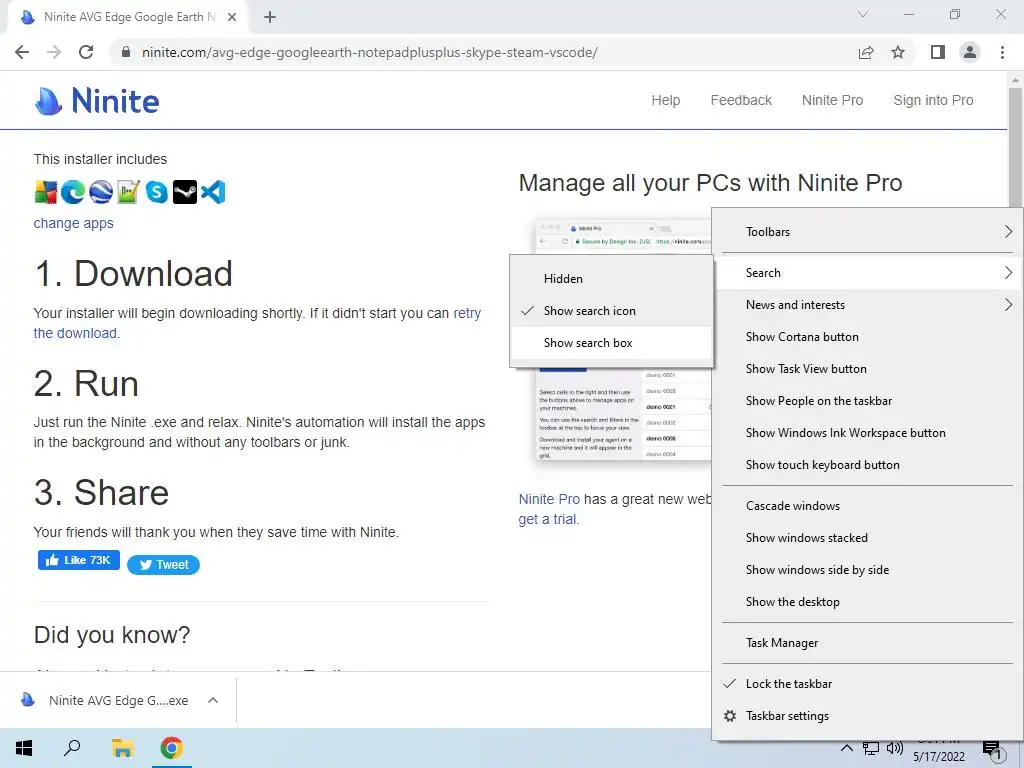This screenshot has width=1024, height=768.
Task: Click the Facebook Like 73K button
Action: [x=79, y=560]
